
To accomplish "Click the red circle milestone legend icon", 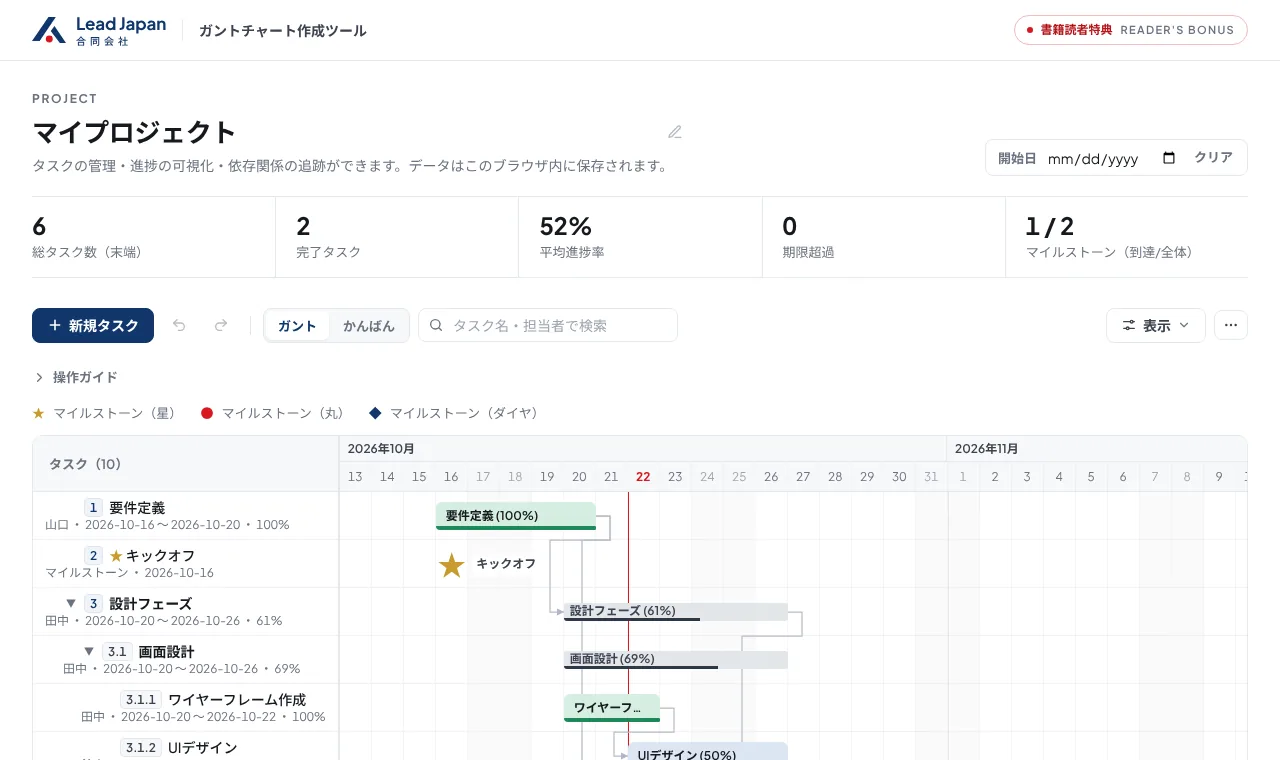I will 207,413.
